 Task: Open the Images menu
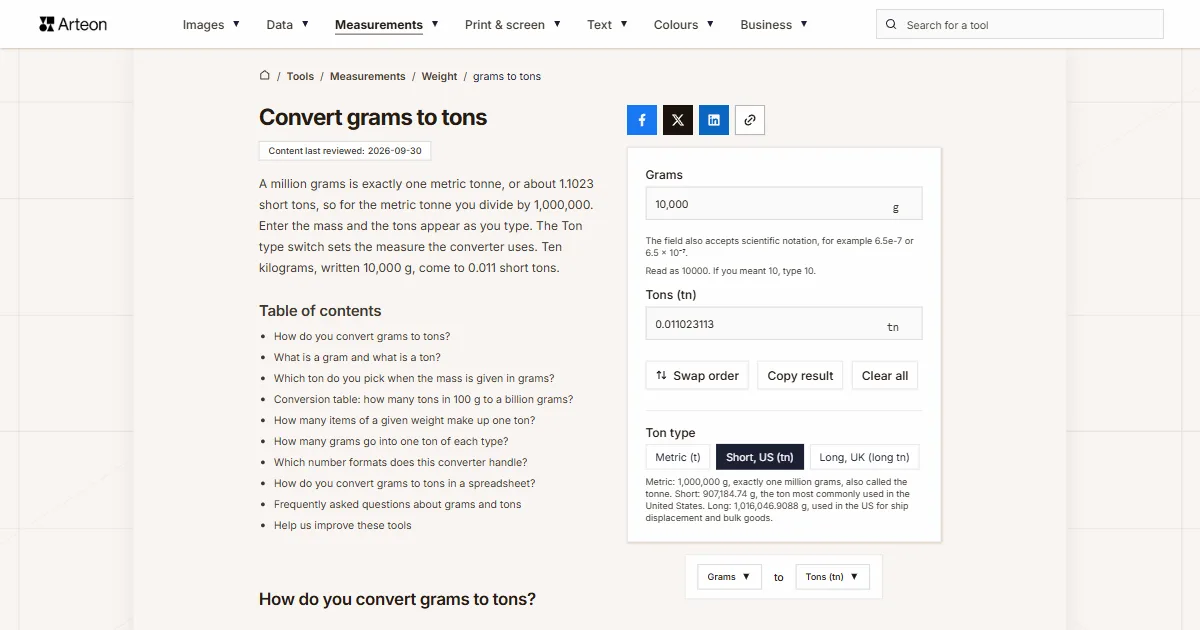click(211, 25)
